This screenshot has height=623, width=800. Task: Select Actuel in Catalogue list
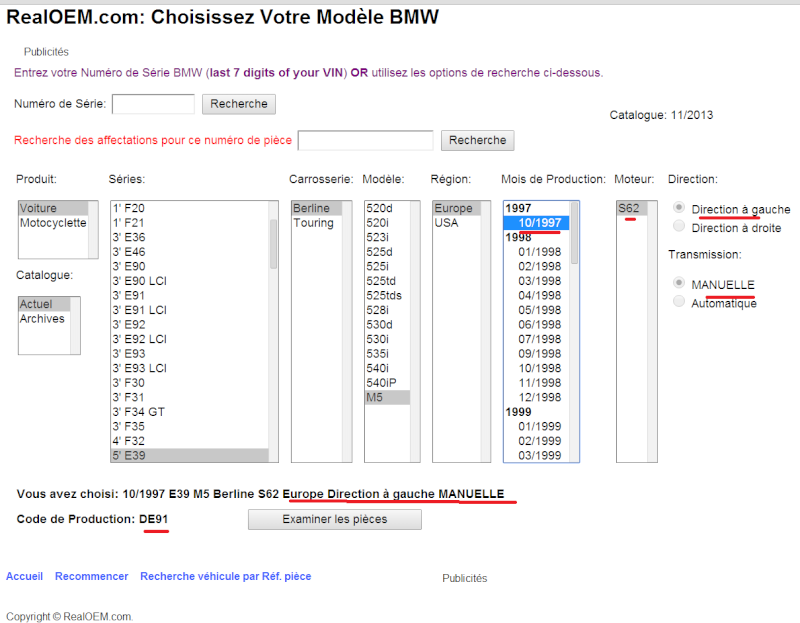click(x=44, y=304)
